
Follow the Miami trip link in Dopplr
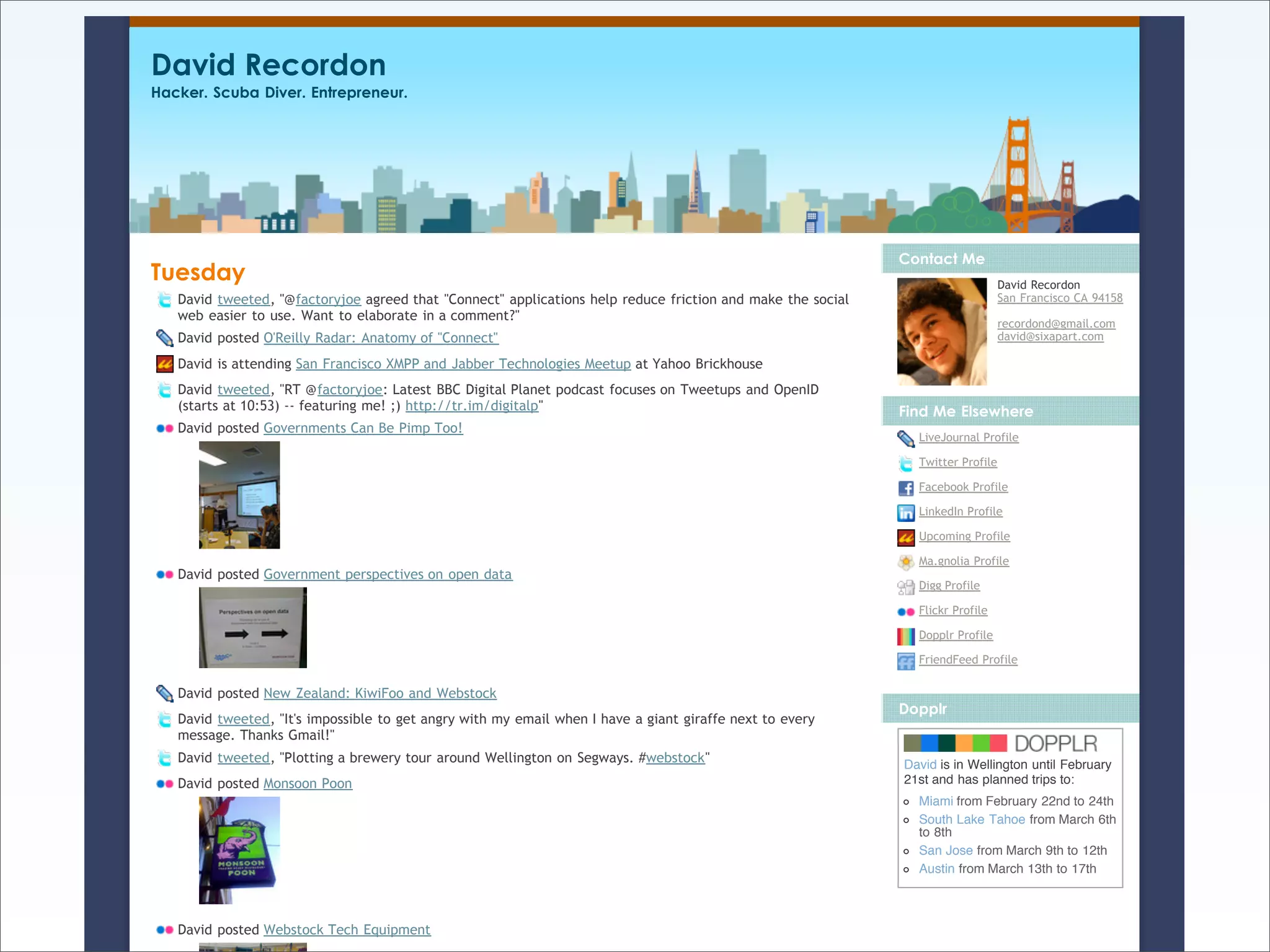tap(935, 801)
